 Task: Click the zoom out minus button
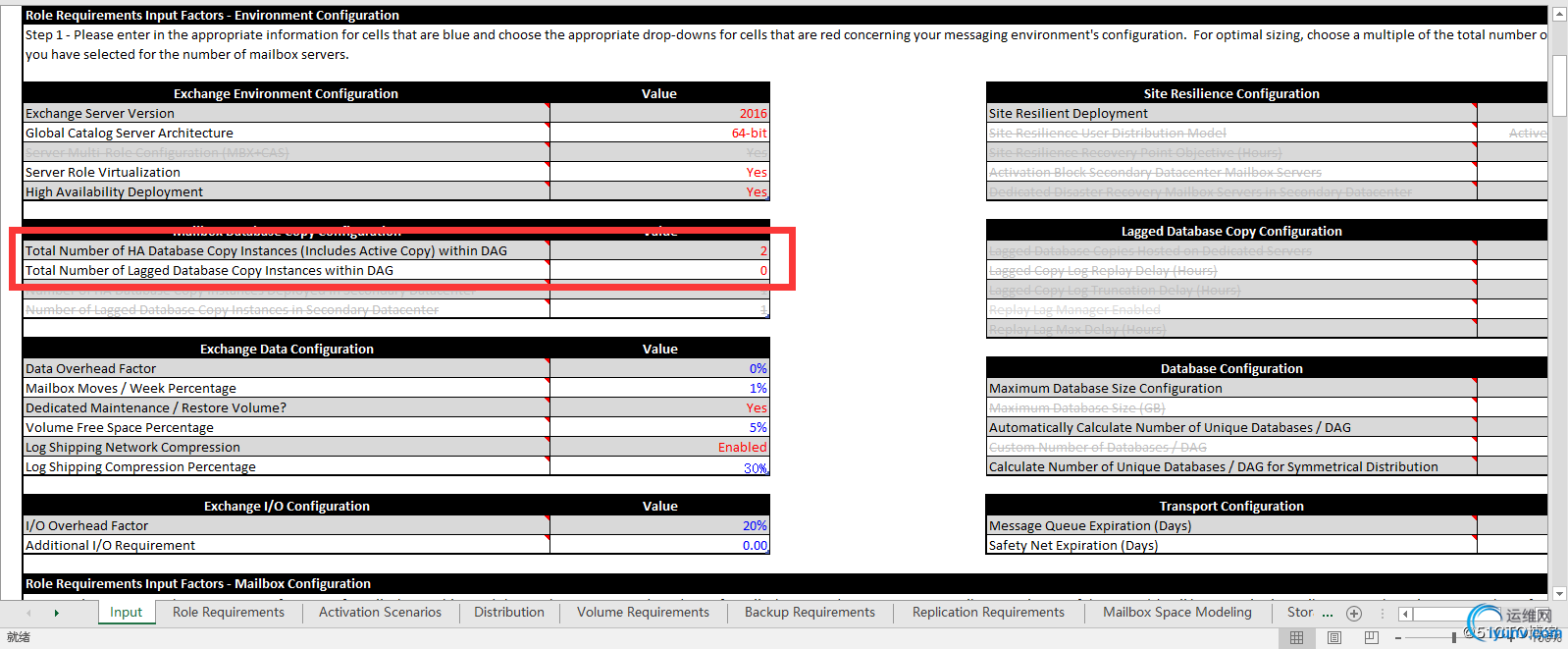coord(1398,637)
